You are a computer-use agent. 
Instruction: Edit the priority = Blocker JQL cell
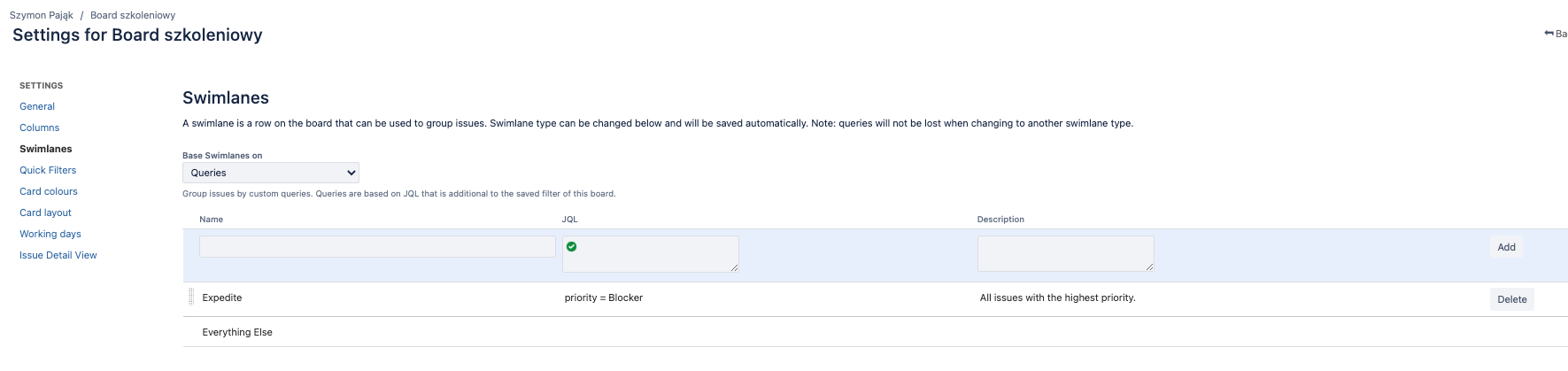pos(604,298)
